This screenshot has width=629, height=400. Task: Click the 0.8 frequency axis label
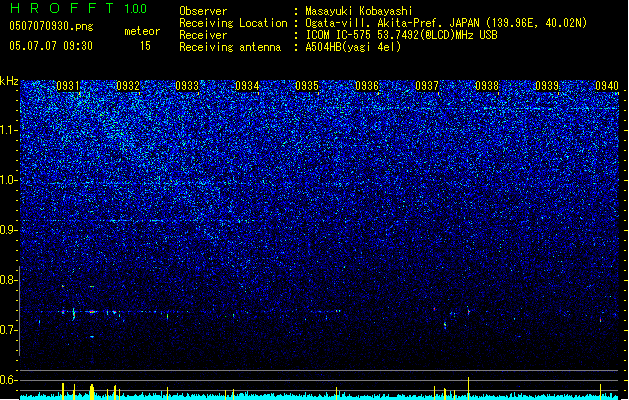(9, 280)
